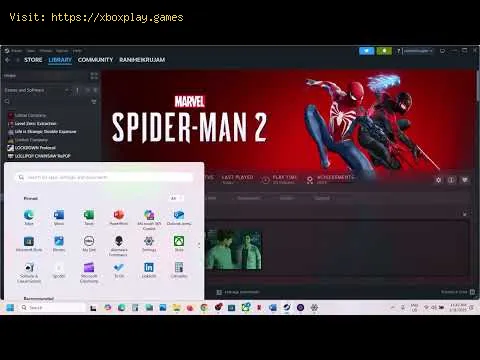
Task: Open PowerPoint from the Start menu
Action: coord(119,217)
